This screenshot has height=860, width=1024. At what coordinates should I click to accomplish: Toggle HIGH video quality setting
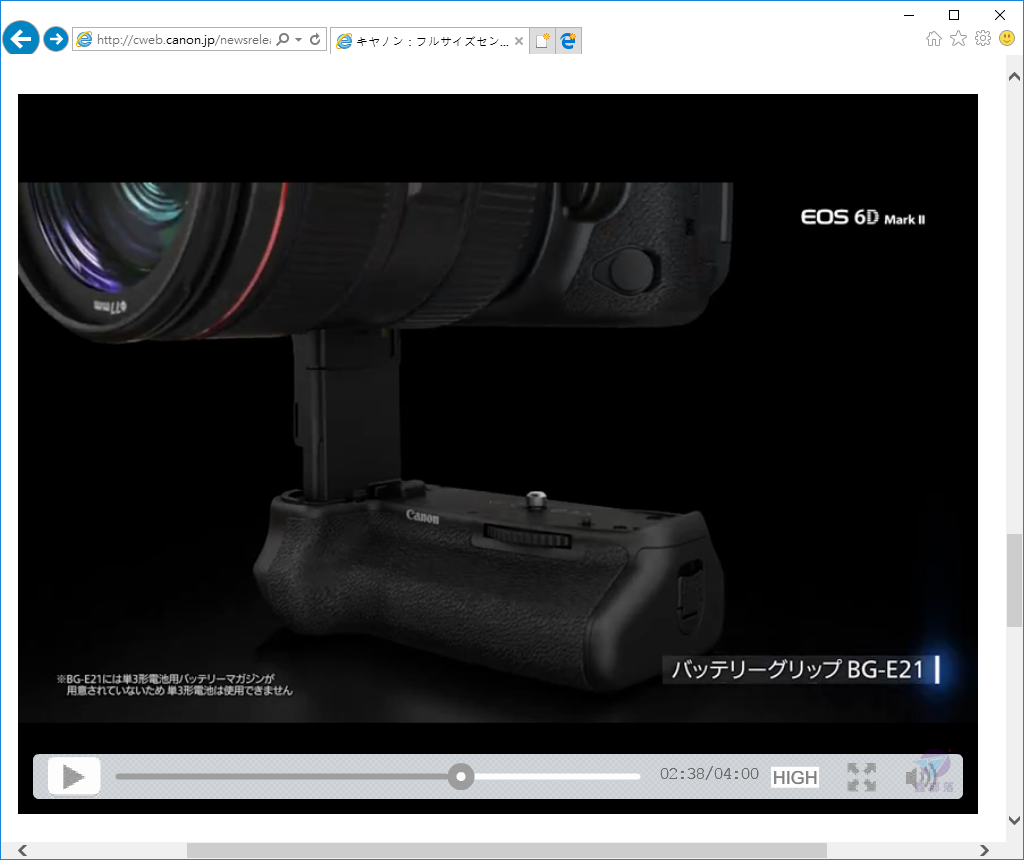[795, 777]
